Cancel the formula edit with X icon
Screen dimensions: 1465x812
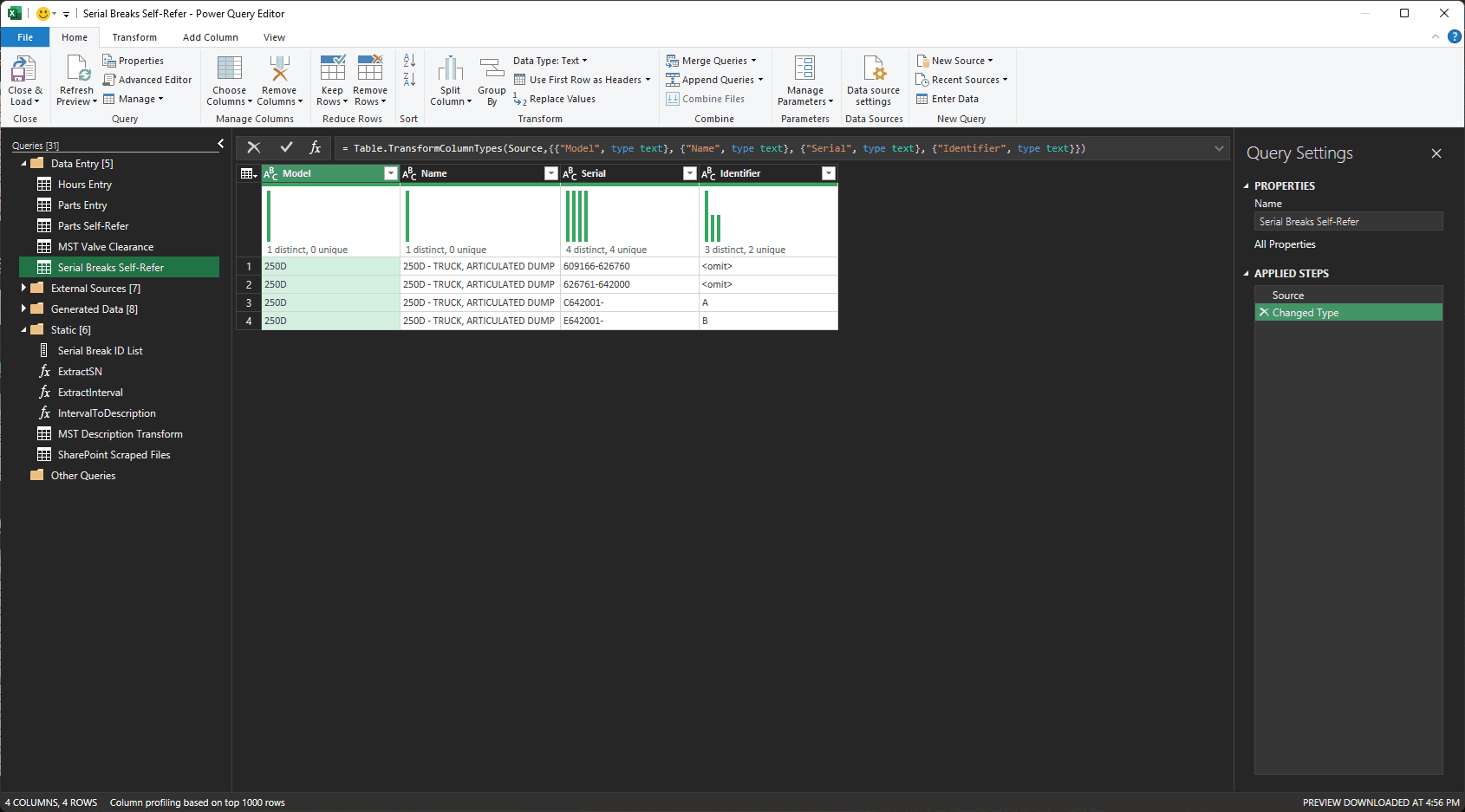coord(254,148)
